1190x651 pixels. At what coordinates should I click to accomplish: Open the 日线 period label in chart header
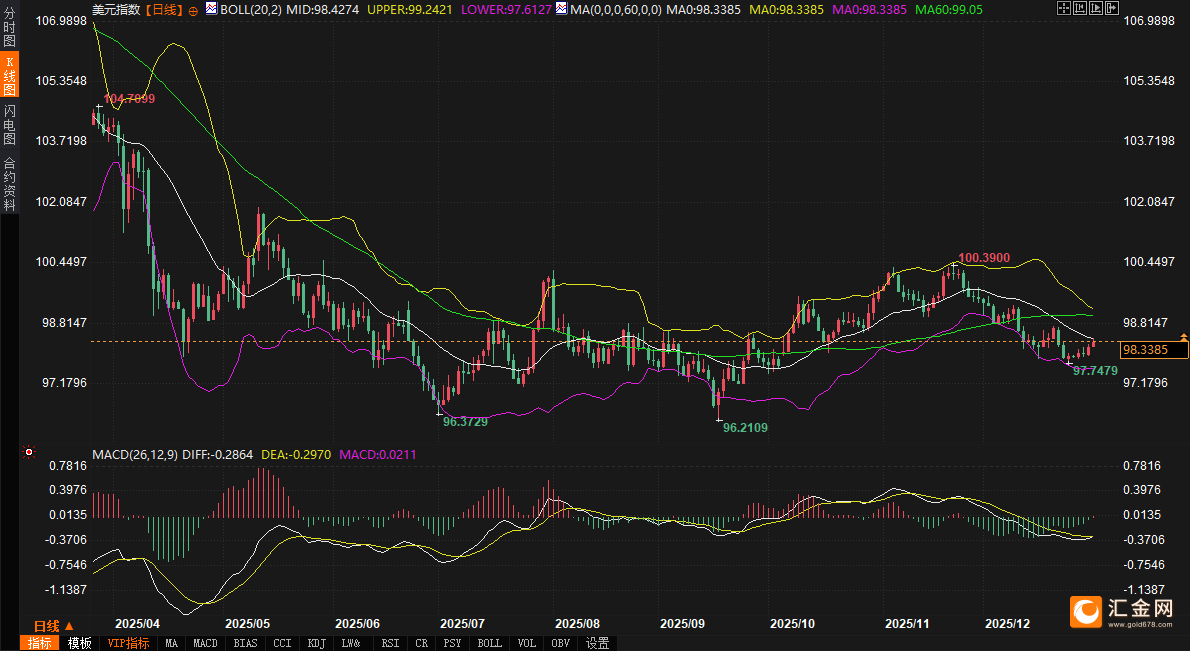click(x=164, y=9)
